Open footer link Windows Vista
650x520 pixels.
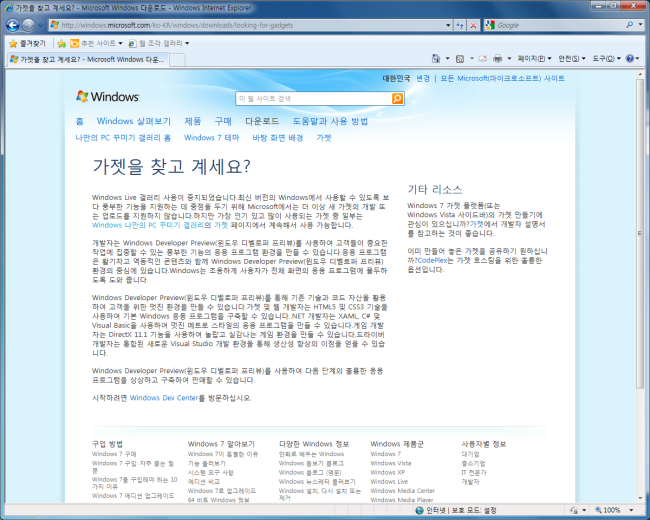[390, 463]
